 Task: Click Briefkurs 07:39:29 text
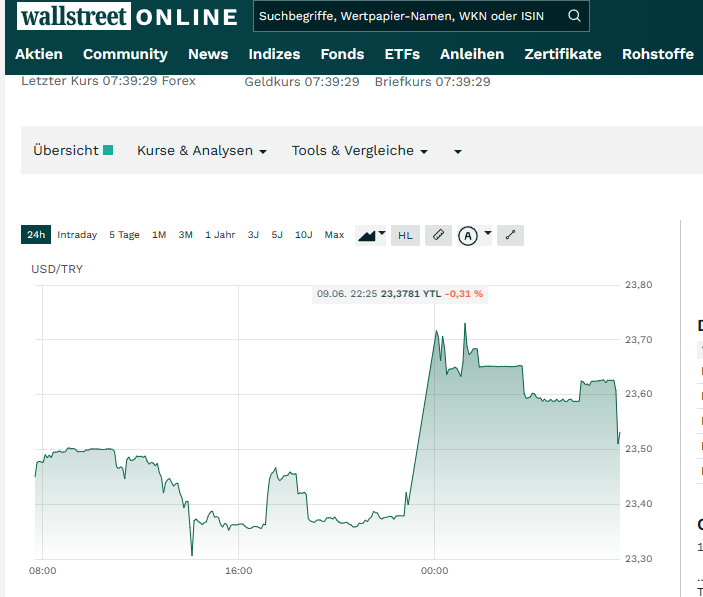click(x=433, y=82)
